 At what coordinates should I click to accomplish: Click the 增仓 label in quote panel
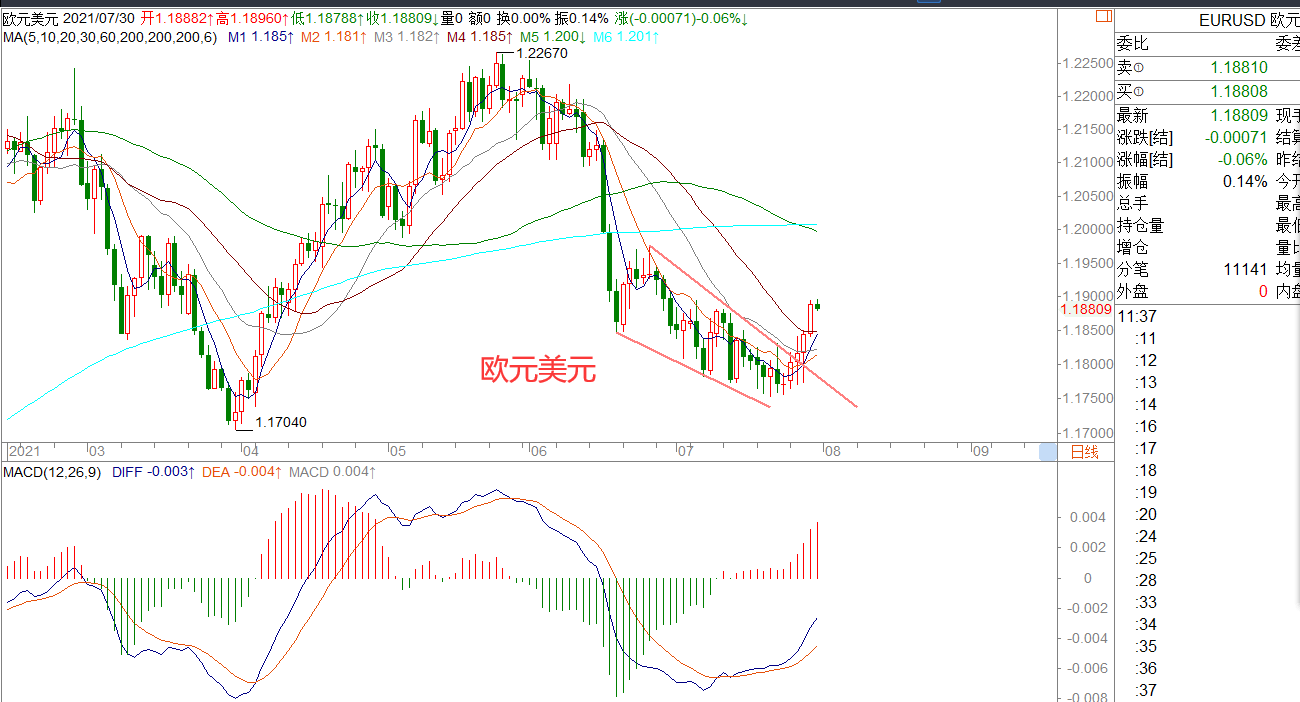coord(1133,247)
